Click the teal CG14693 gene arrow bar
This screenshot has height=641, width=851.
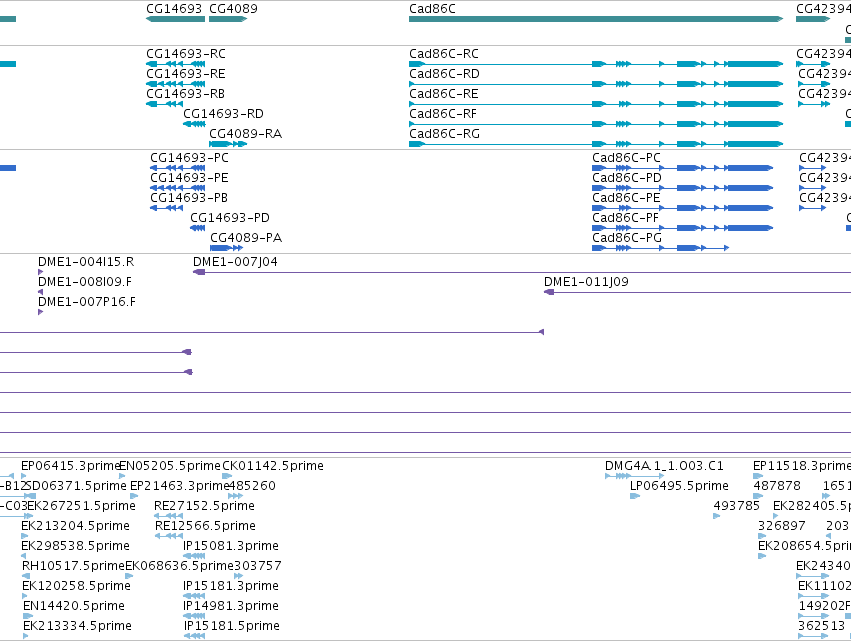coord(175,19)
